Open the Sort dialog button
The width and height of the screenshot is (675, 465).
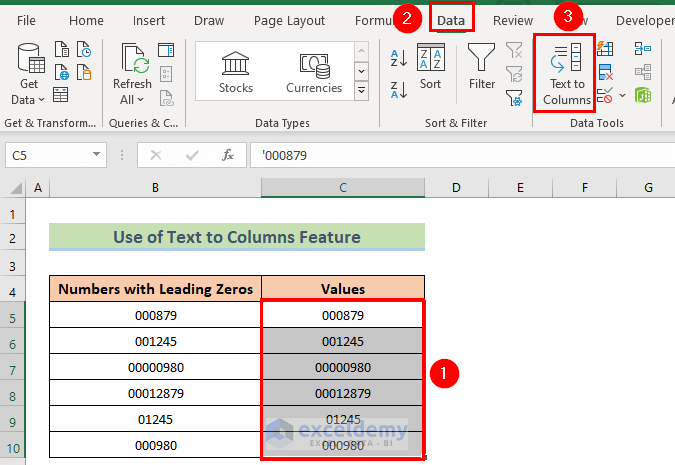(x=430, y=66)
